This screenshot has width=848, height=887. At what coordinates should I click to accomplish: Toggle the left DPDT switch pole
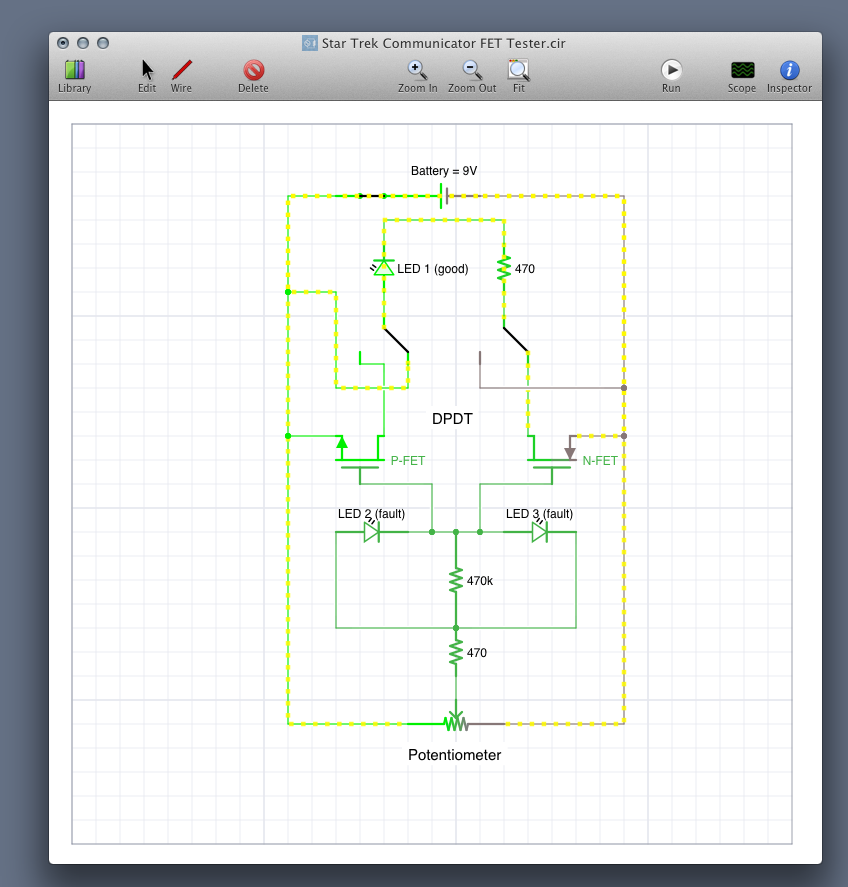[x=396, y=340]
